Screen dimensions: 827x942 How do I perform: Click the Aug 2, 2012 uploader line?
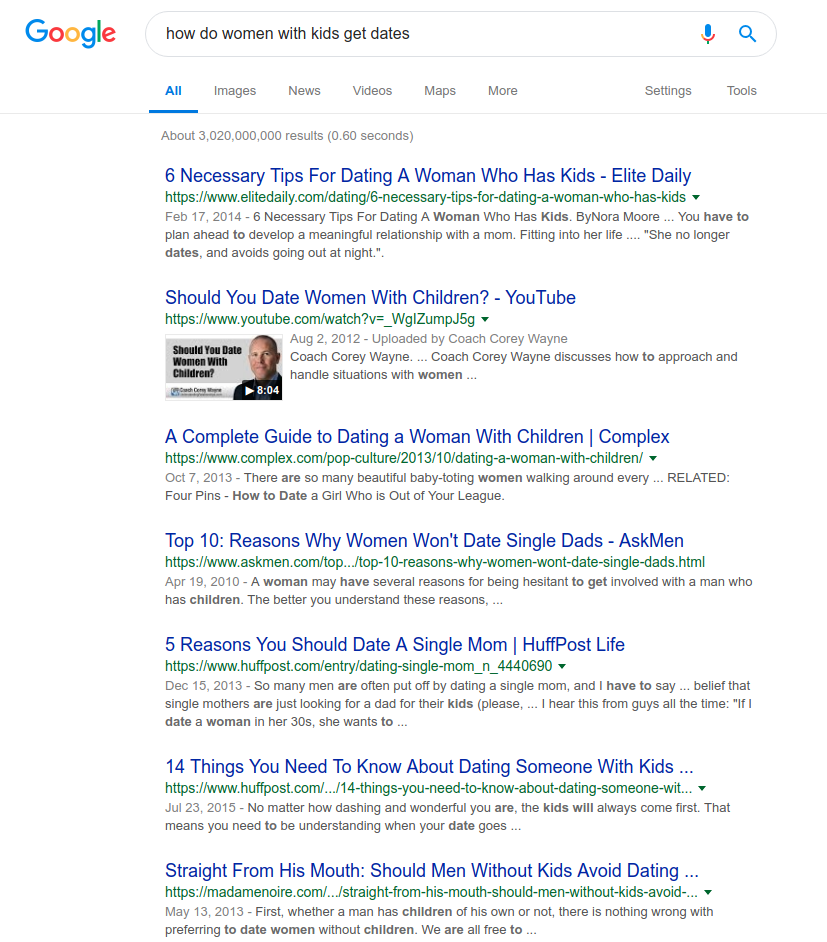(x=429, y=339)
